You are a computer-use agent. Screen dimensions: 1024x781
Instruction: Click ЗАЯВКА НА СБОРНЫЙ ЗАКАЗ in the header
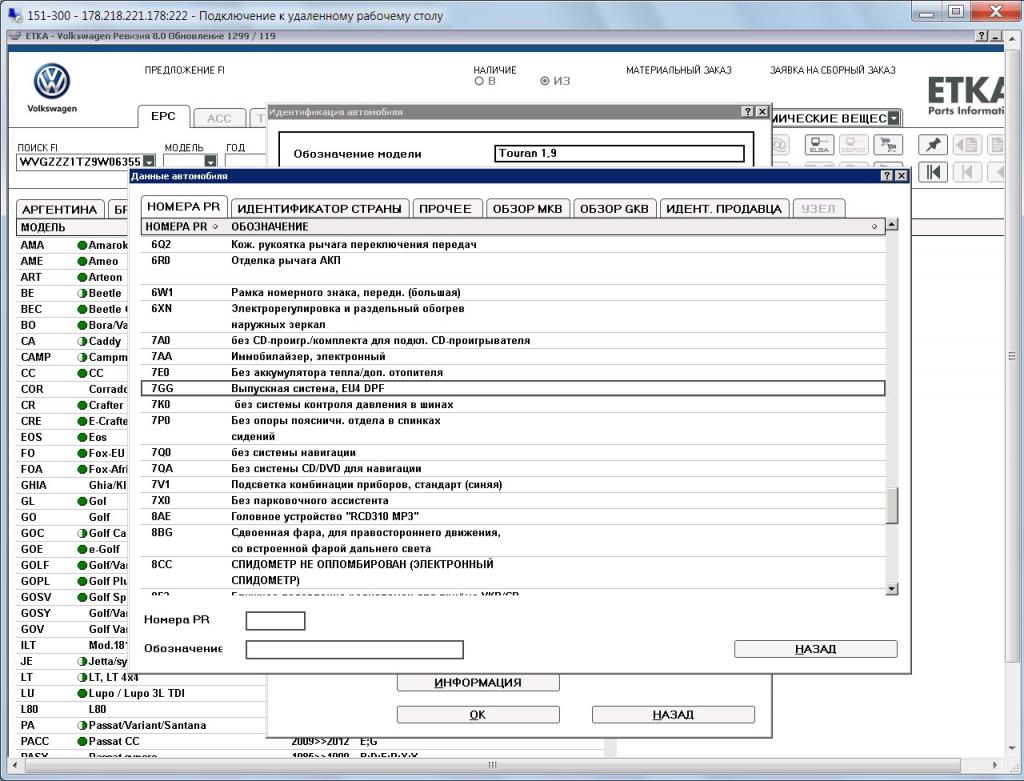coord(833,70)
